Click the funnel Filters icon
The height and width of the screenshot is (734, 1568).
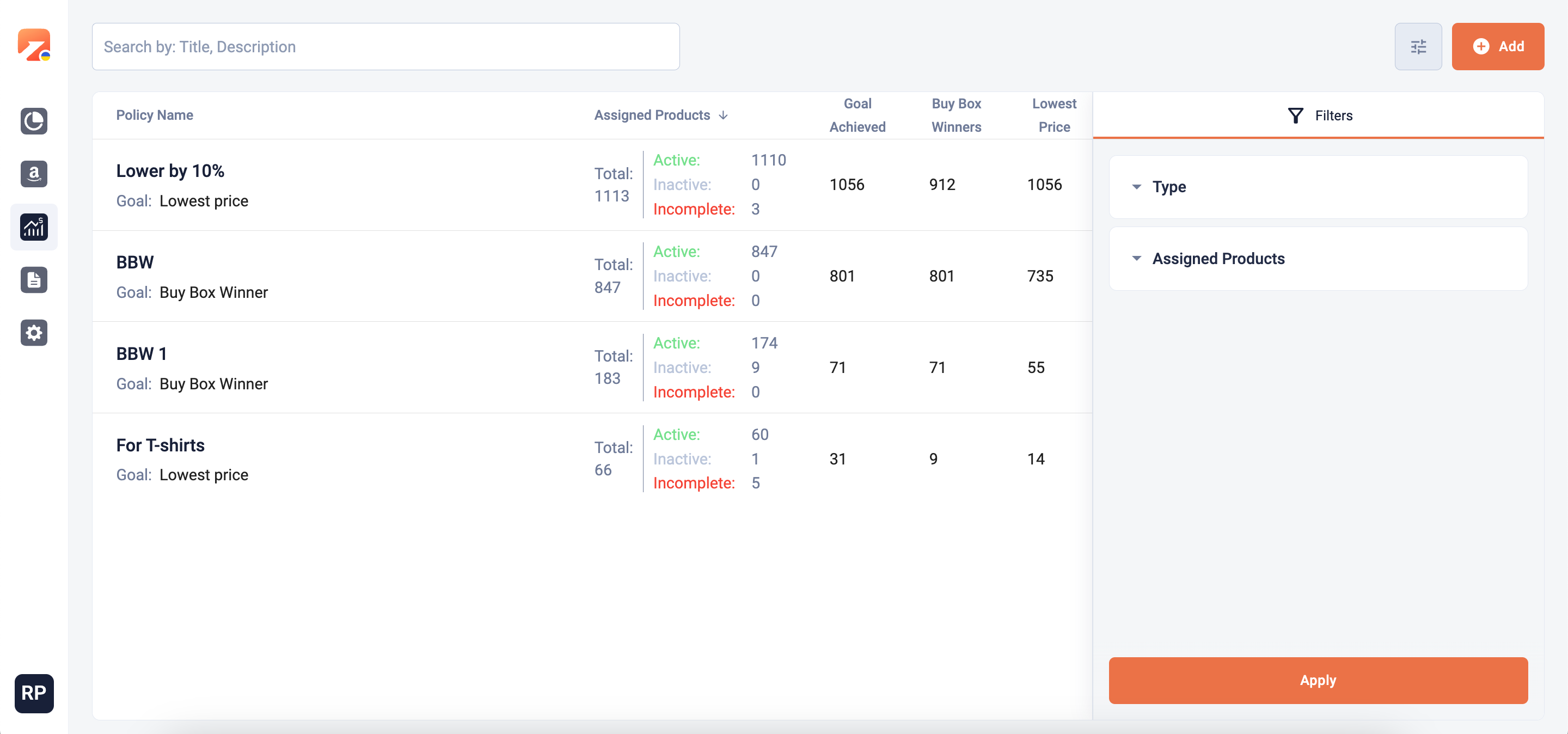click(x=1295, y=115)
